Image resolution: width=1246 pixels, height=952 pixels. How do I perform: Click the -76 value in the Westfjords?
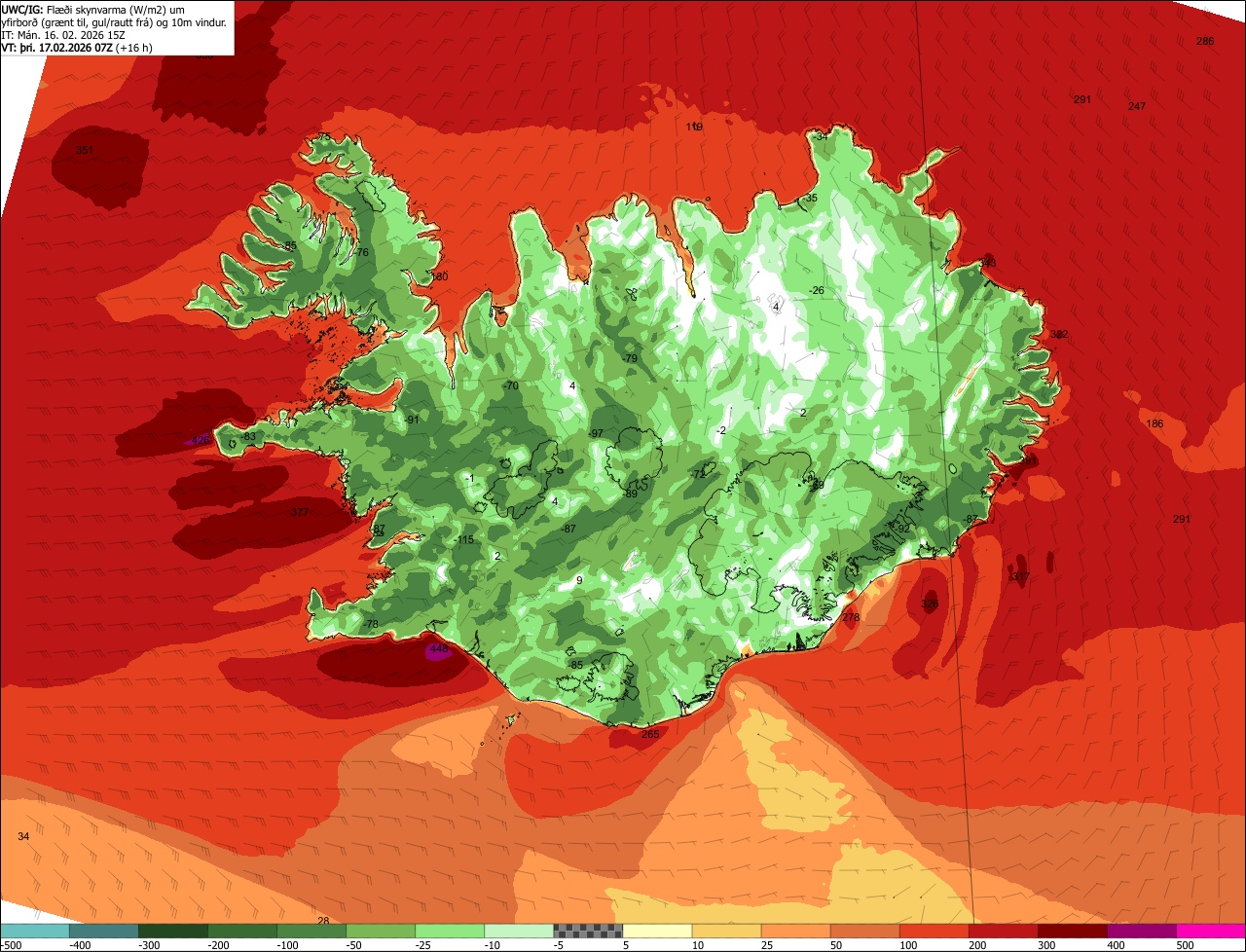[x=361, y=252]
